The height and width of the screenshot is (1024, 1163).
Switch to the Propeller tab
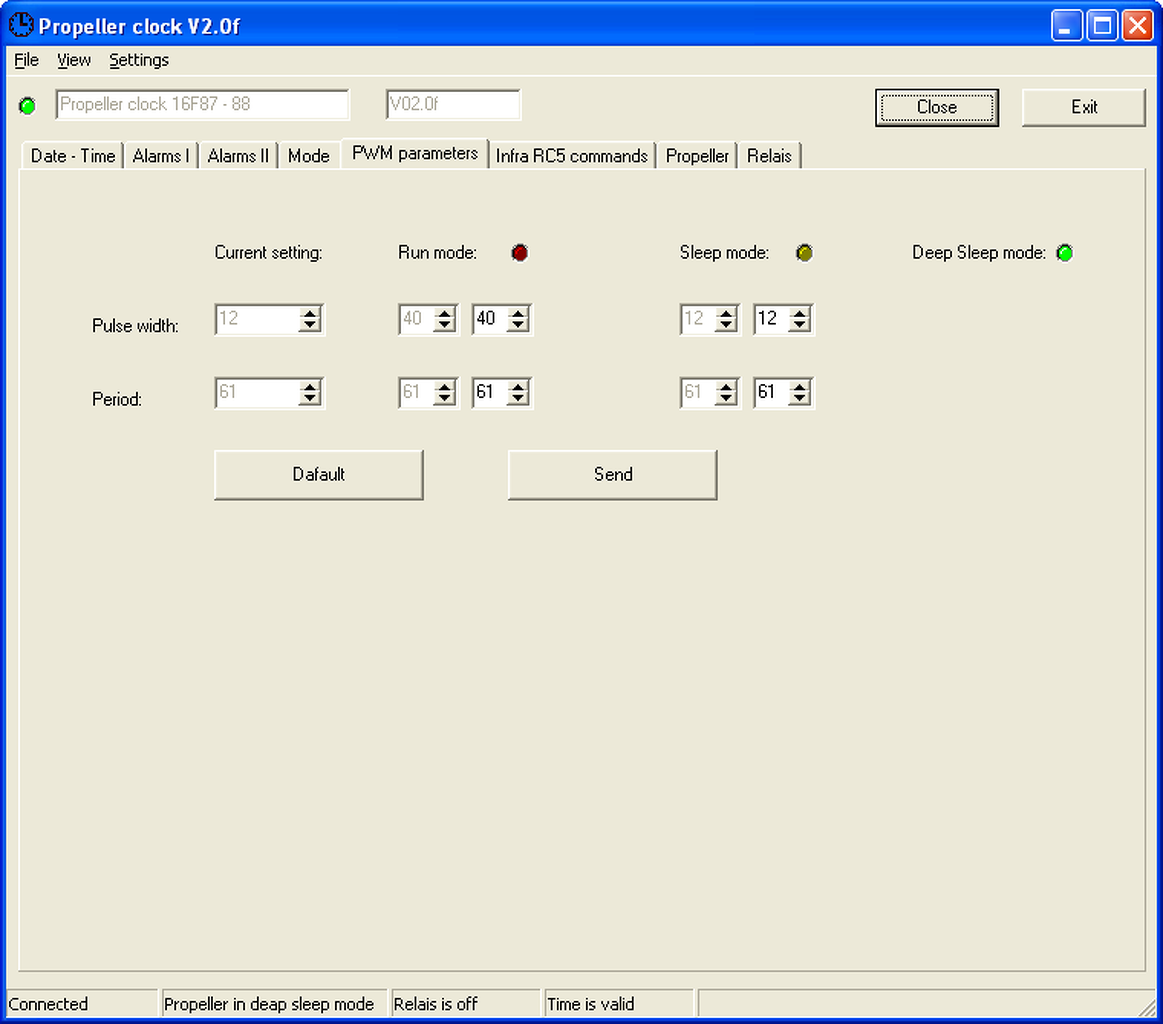pos(697,156)
